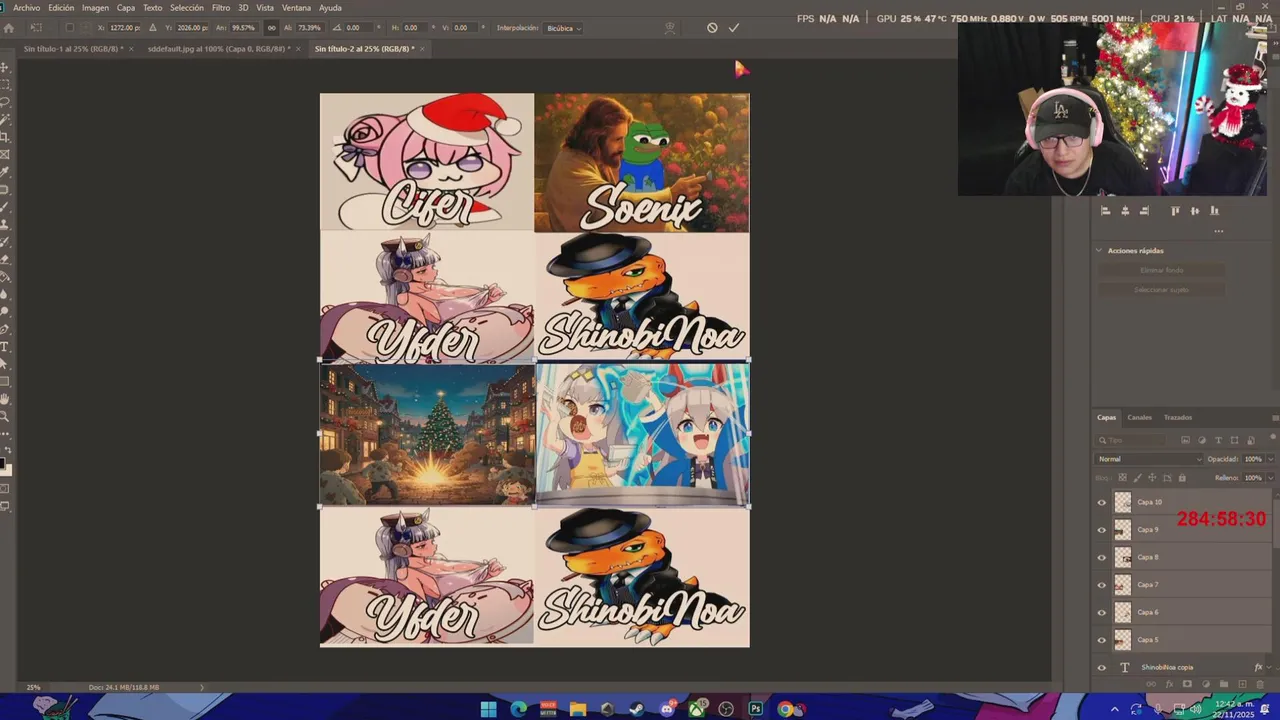Click the Eliminar fondo button

pyautogui.click(x=1162, y=270)
